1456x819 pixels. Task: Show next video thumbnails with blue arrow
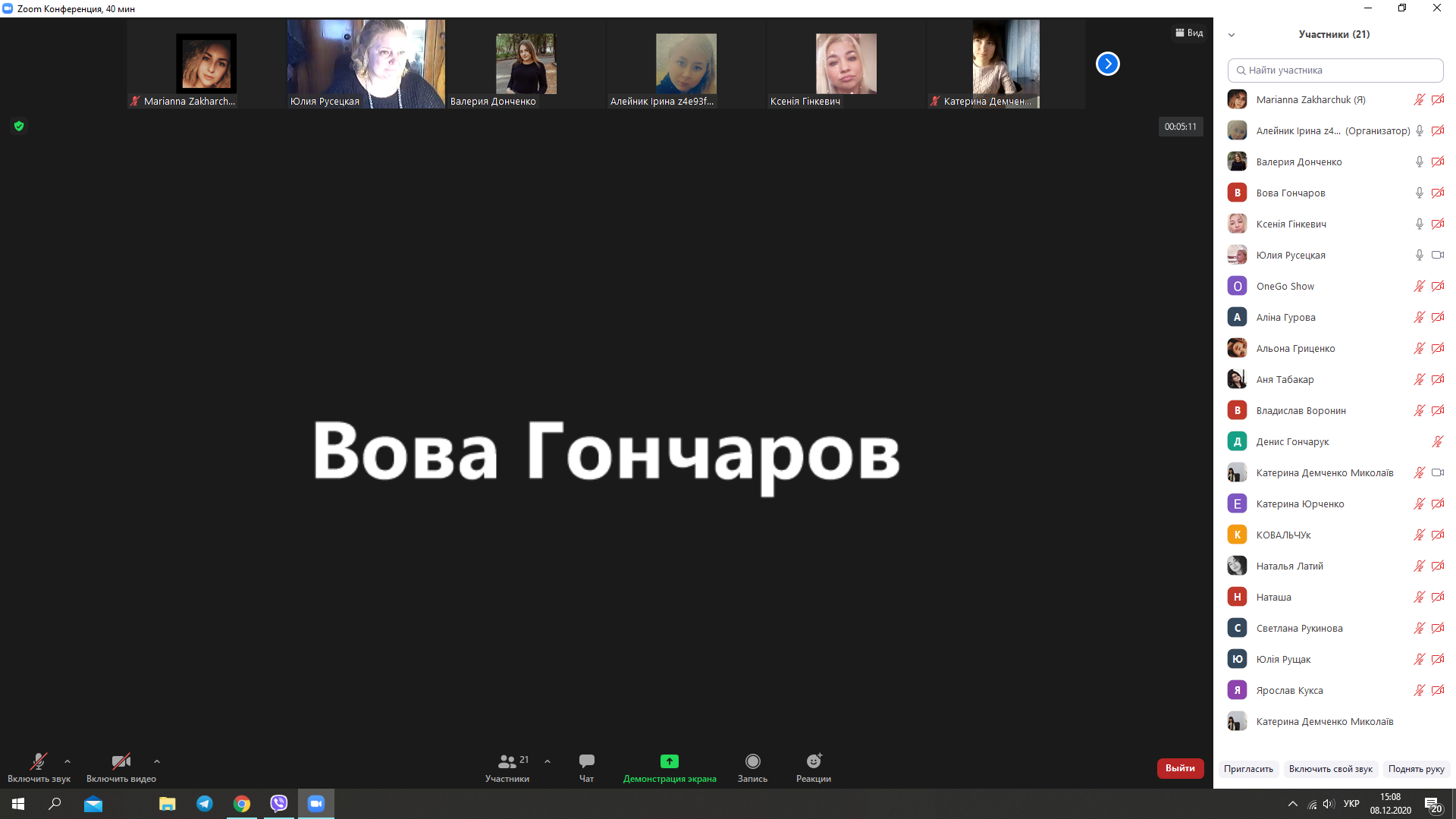(x=1107, y=64)
